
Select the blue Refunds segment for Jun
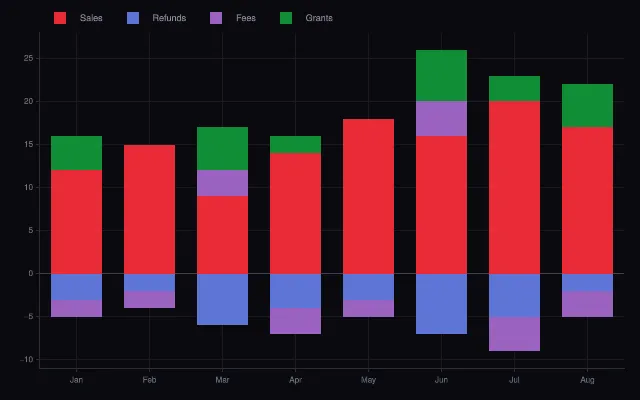tap(441, 304)
